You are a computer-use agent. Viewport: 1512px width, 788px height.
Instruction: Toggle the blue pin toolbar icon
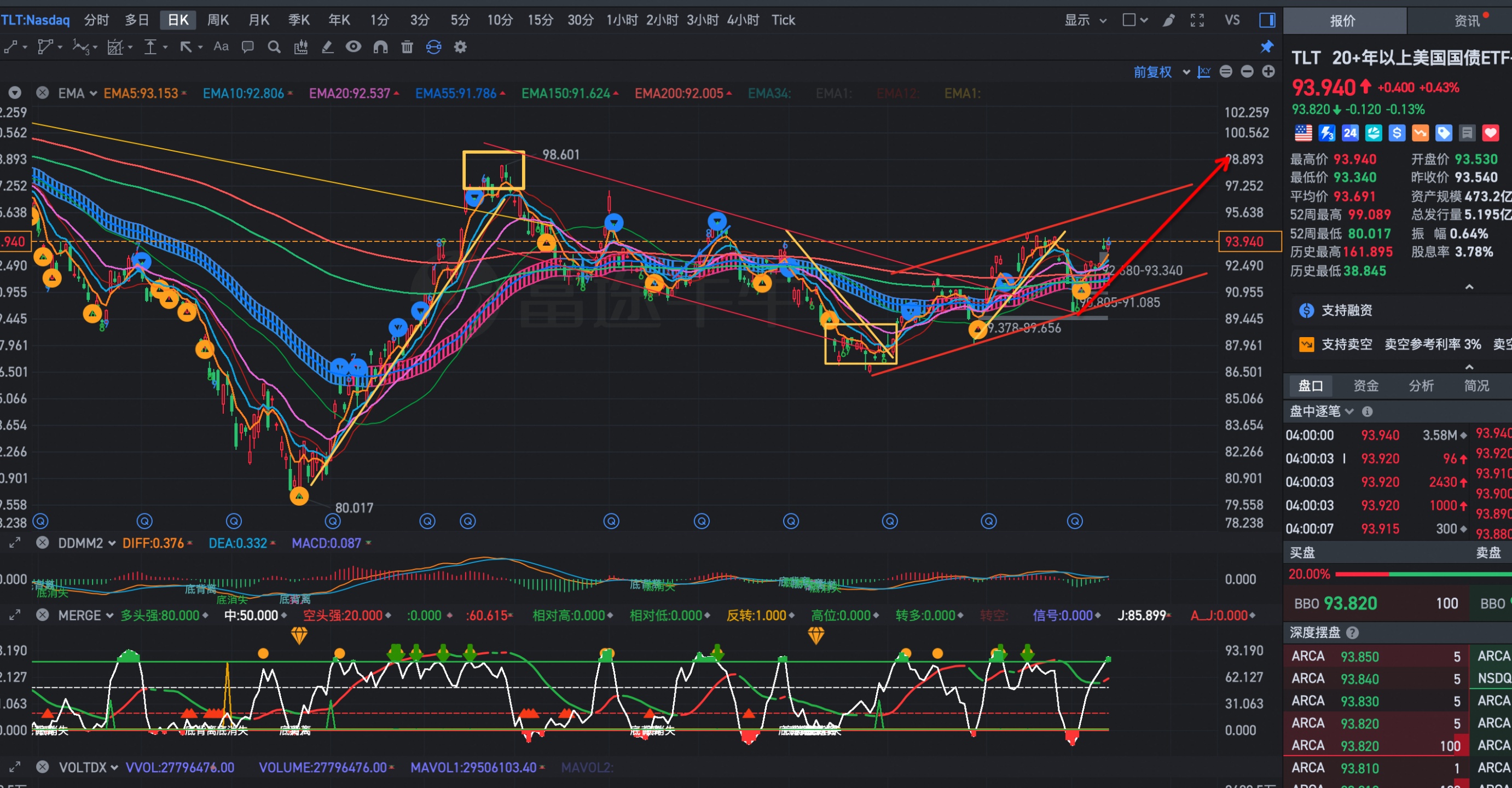pos(1267,47)
